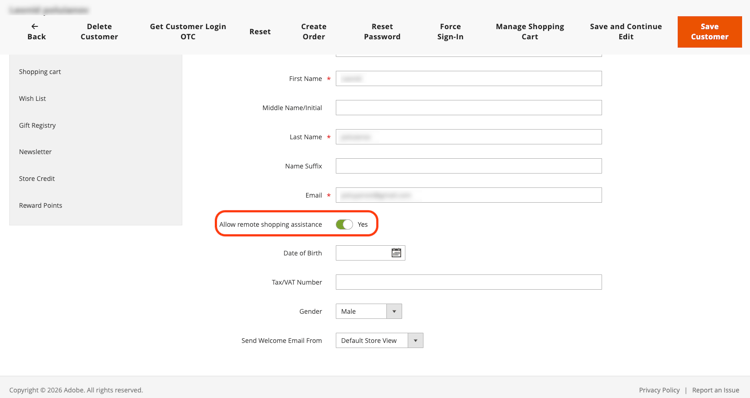
Task: Click Report an Issue link
Action: tap(716, 390)
